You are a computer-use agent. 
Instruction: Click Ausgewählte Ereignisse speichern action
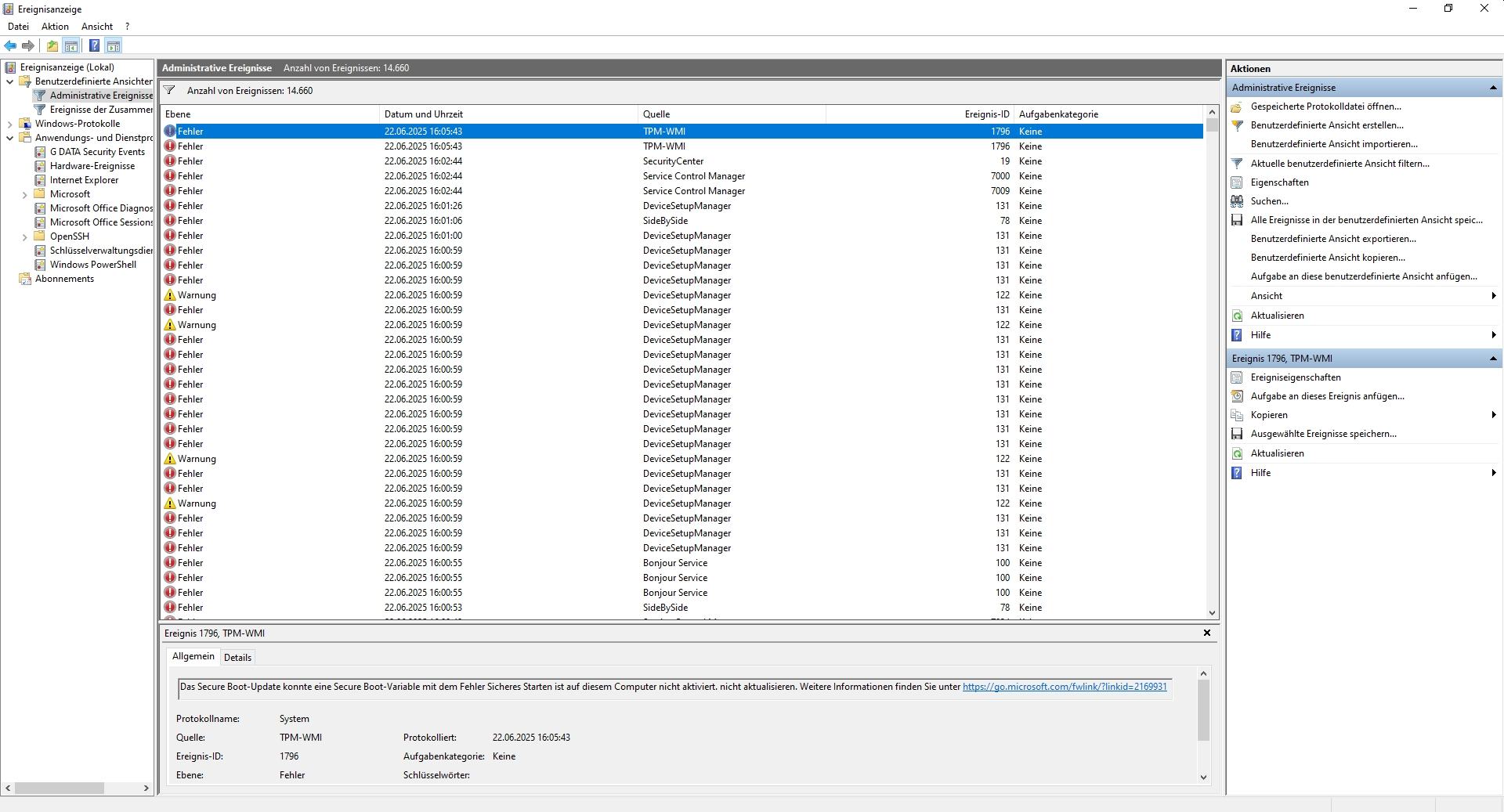(x=1323, y=434)
